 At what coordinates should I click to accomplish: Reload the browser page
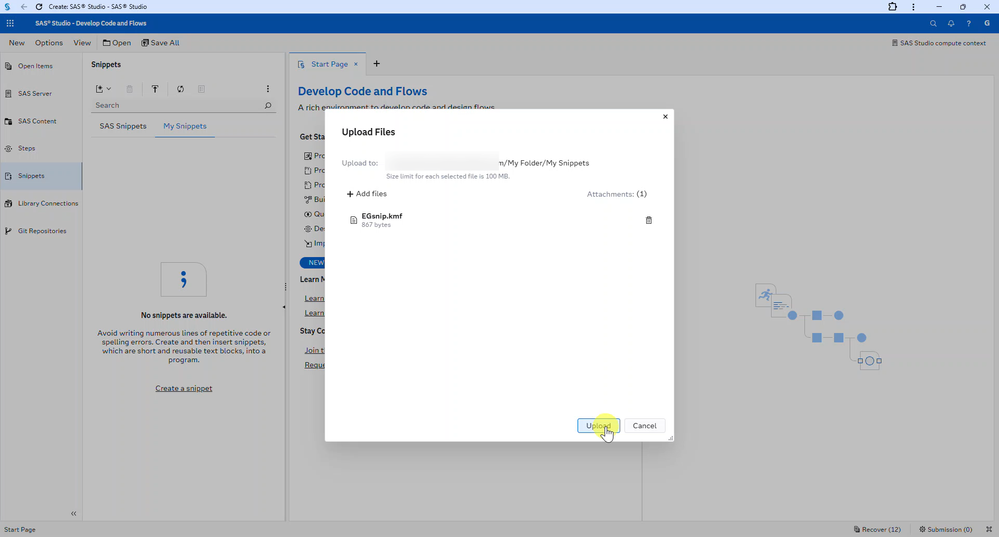(39, 6)
